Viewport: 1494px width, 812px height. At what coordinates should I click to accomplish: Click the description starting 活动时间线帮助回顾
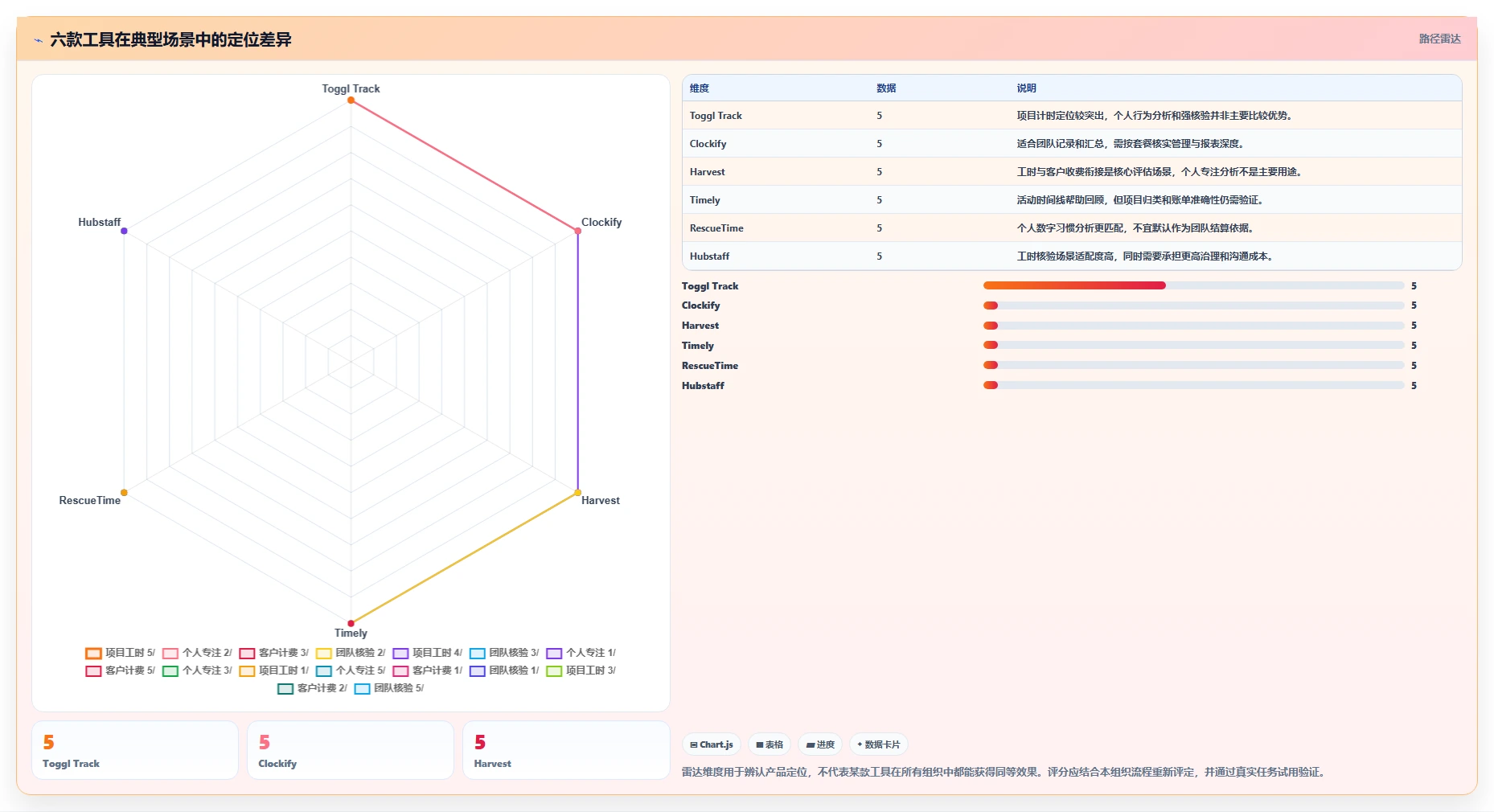pyautogui.click(x=1139, y=200)
